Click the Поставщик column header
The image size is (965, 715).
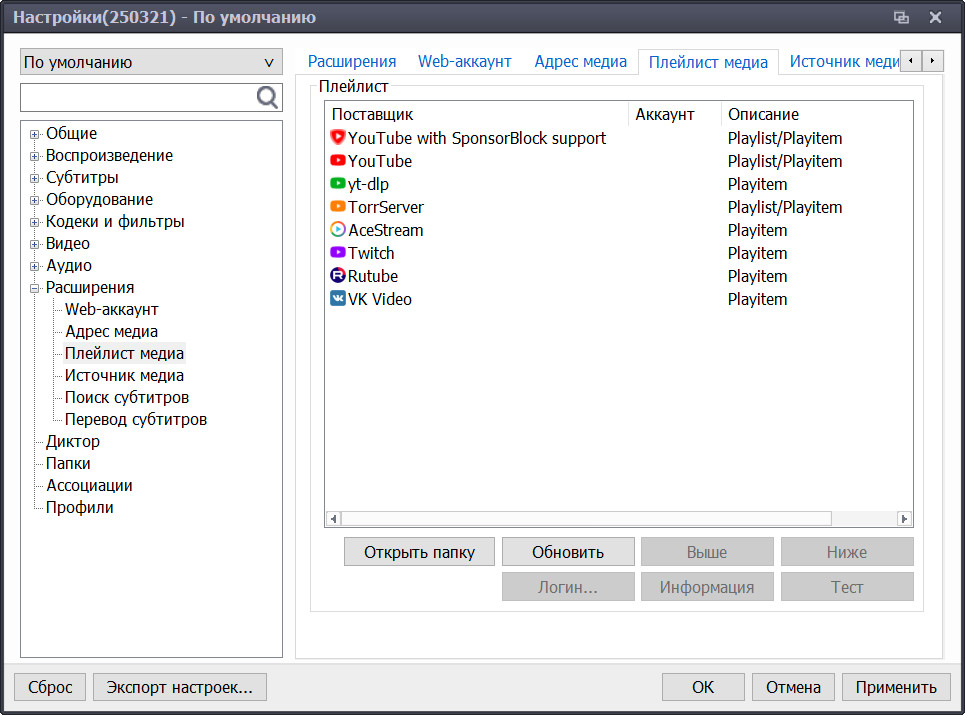pos(476,114)
